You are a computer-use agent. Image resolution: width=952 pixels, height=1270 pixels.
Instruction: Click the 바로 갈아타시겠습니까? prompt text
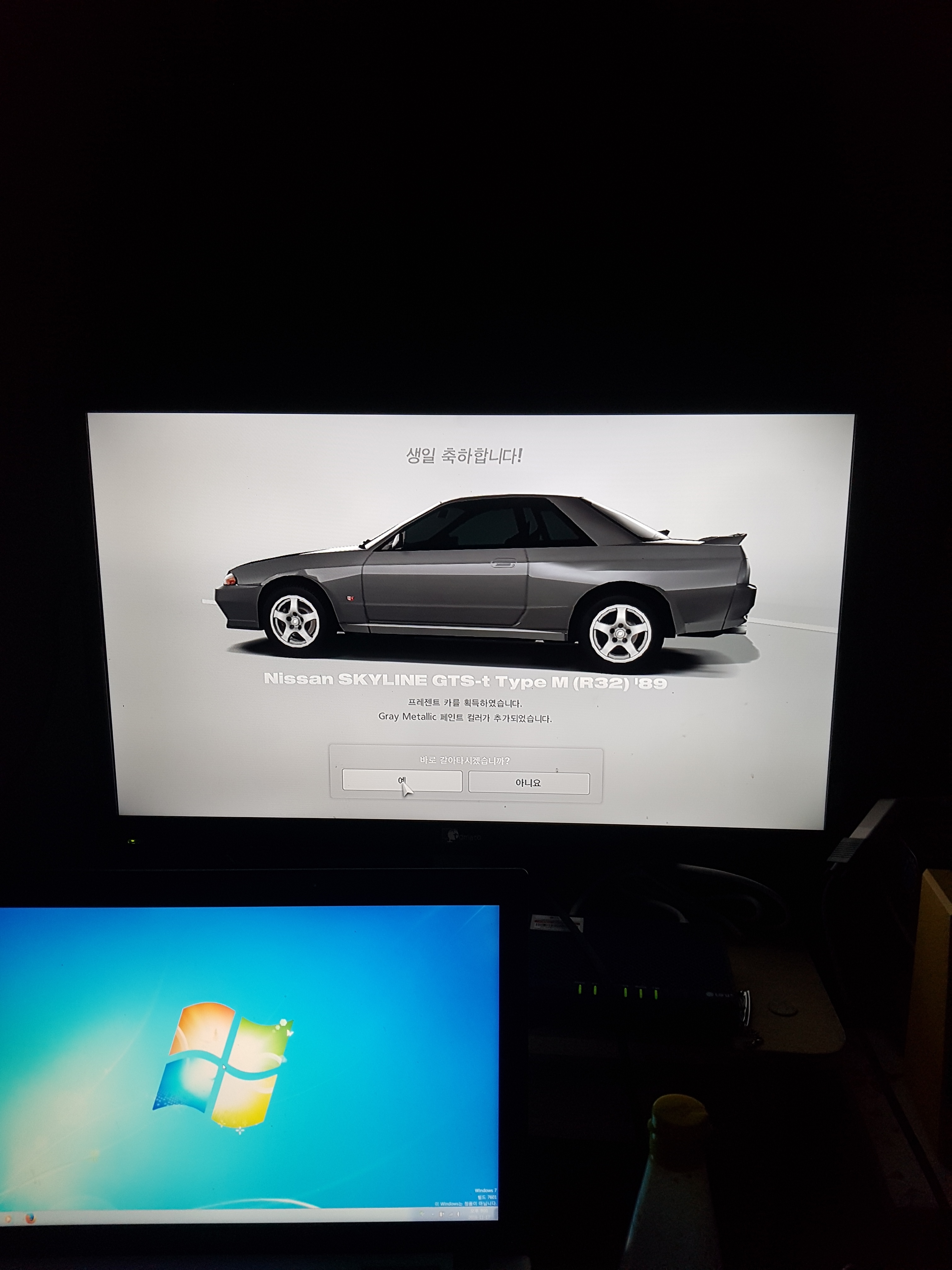(465, 761)
